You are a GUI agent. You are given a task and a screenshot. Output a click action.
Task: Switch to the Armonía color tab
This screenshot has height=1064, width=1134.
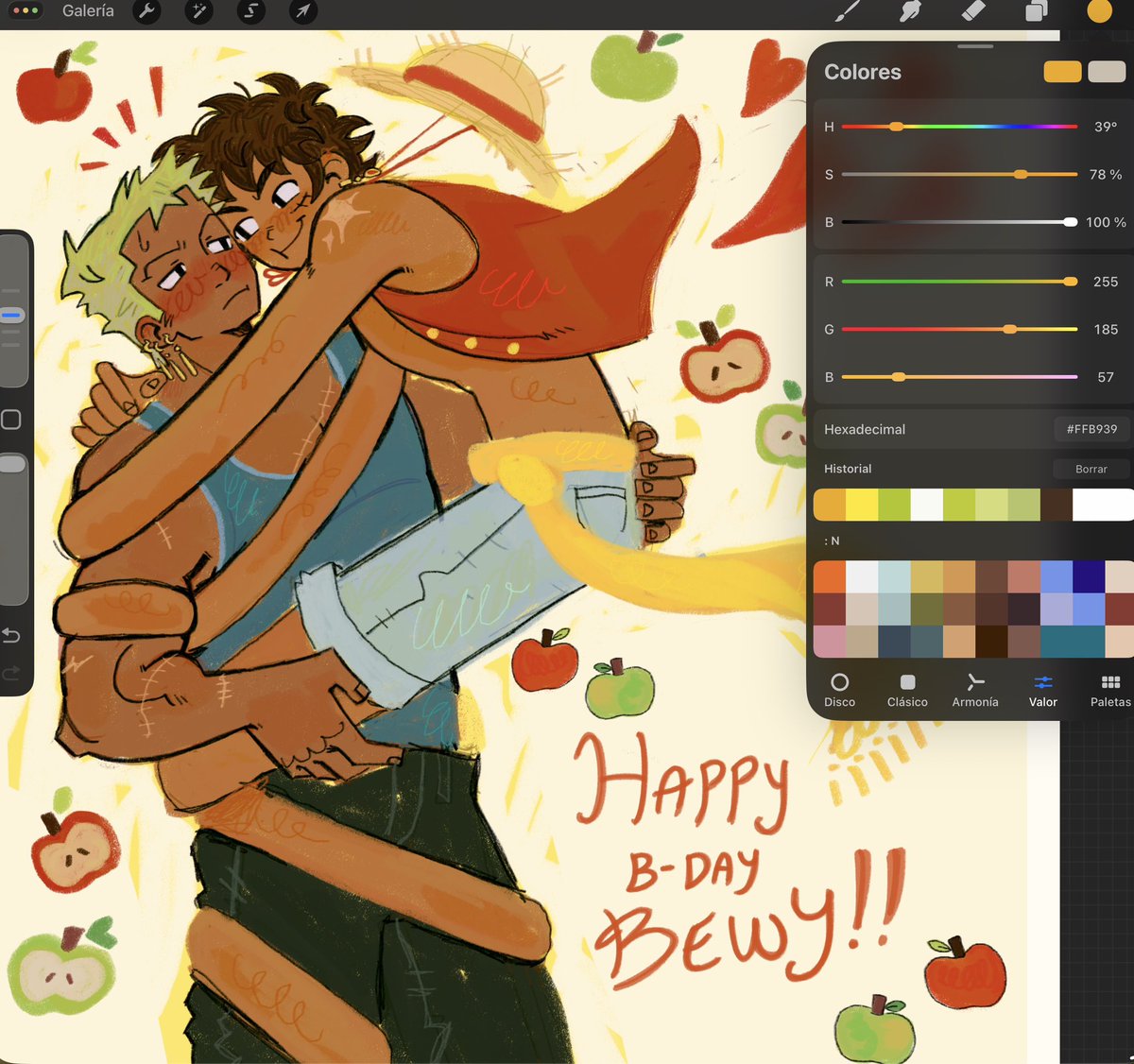click(975, 690)
